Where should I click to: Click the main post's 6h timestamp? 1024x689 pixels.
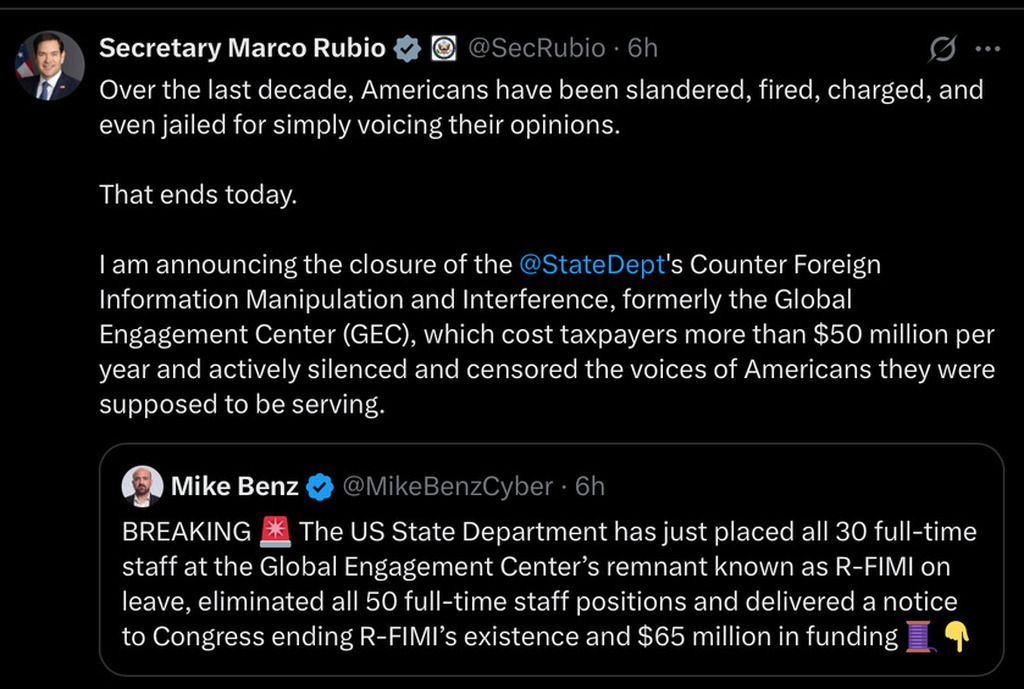642,47
